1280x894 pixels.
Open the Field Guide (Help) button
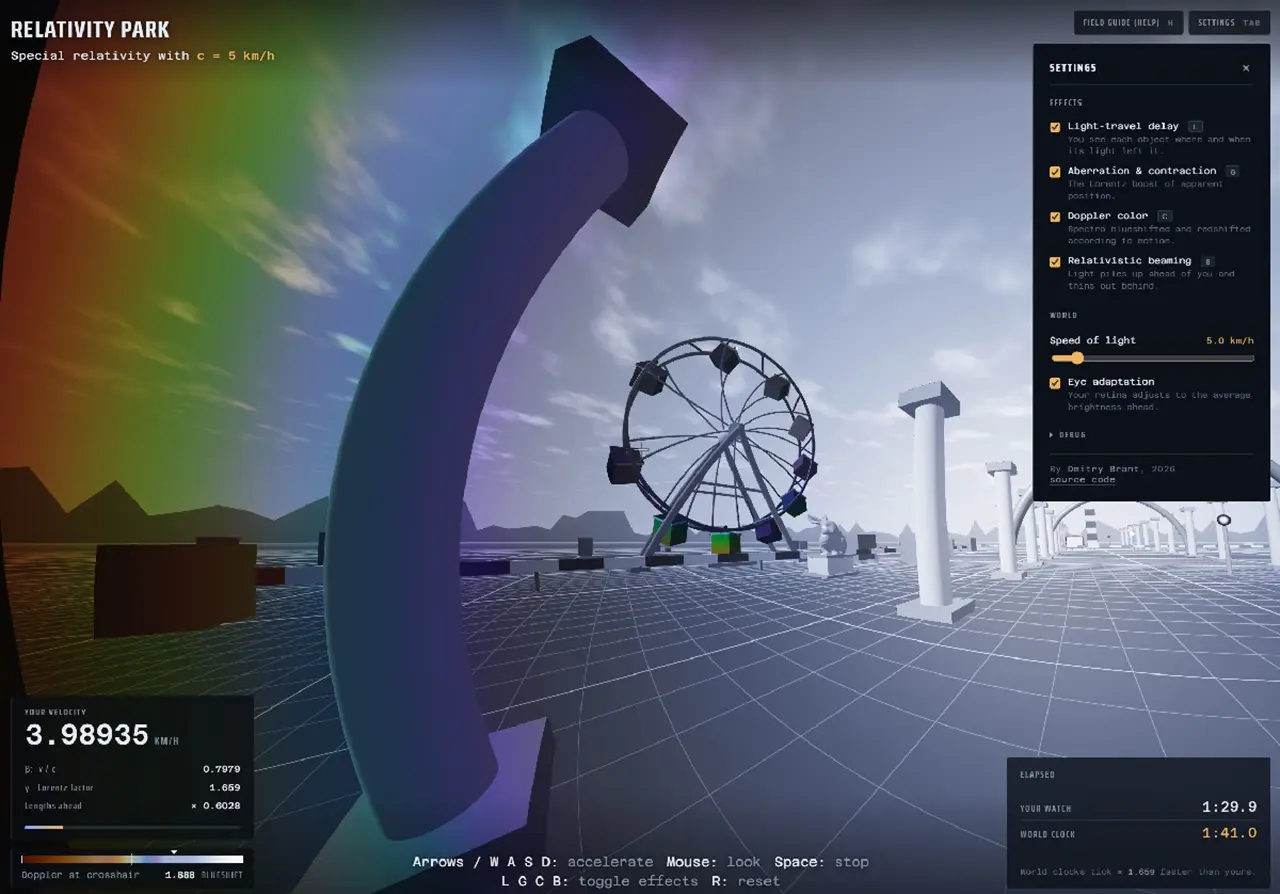(1129, 23)
